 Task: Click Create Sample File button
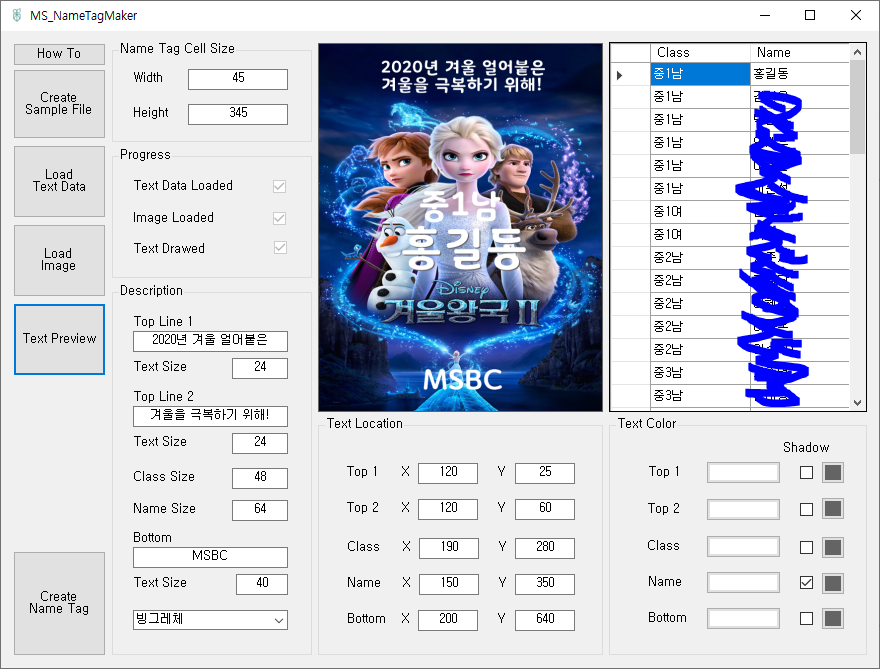59,104
